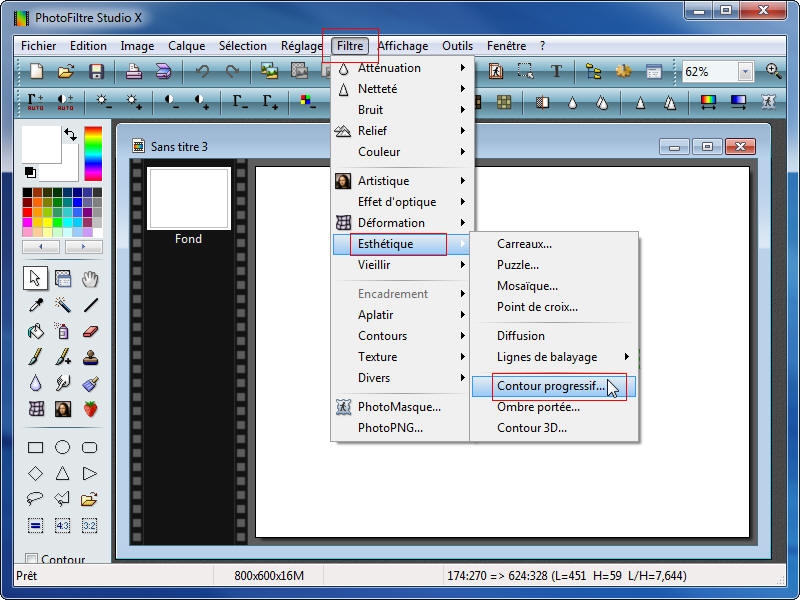
Task: Click the brightness minus icon
Action: click(x=104, y=101)
